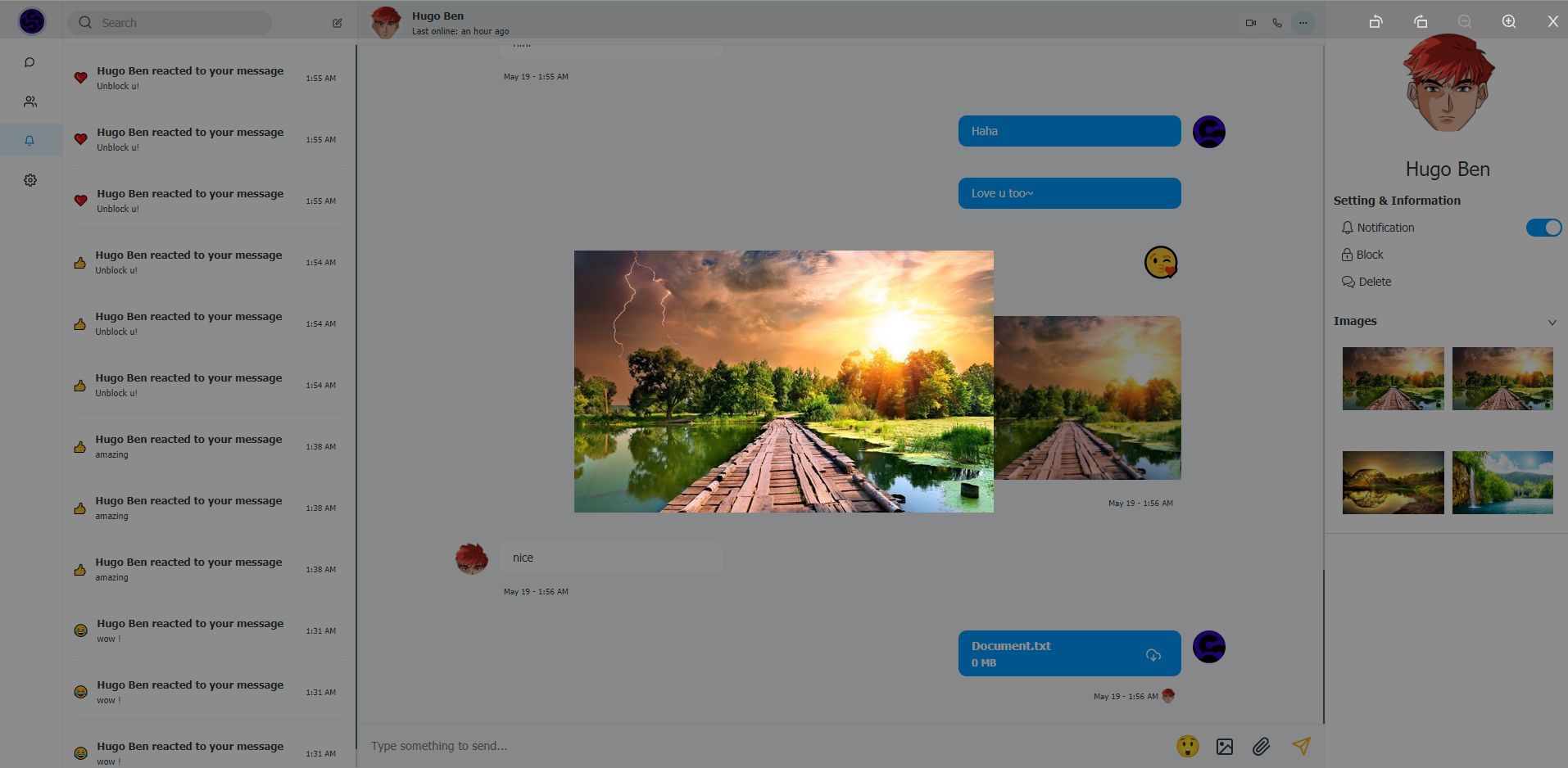This screenshot has width=1568, height=768.
Task: Open the contacts tab in sidebar
Action: [x=30, y=102]
